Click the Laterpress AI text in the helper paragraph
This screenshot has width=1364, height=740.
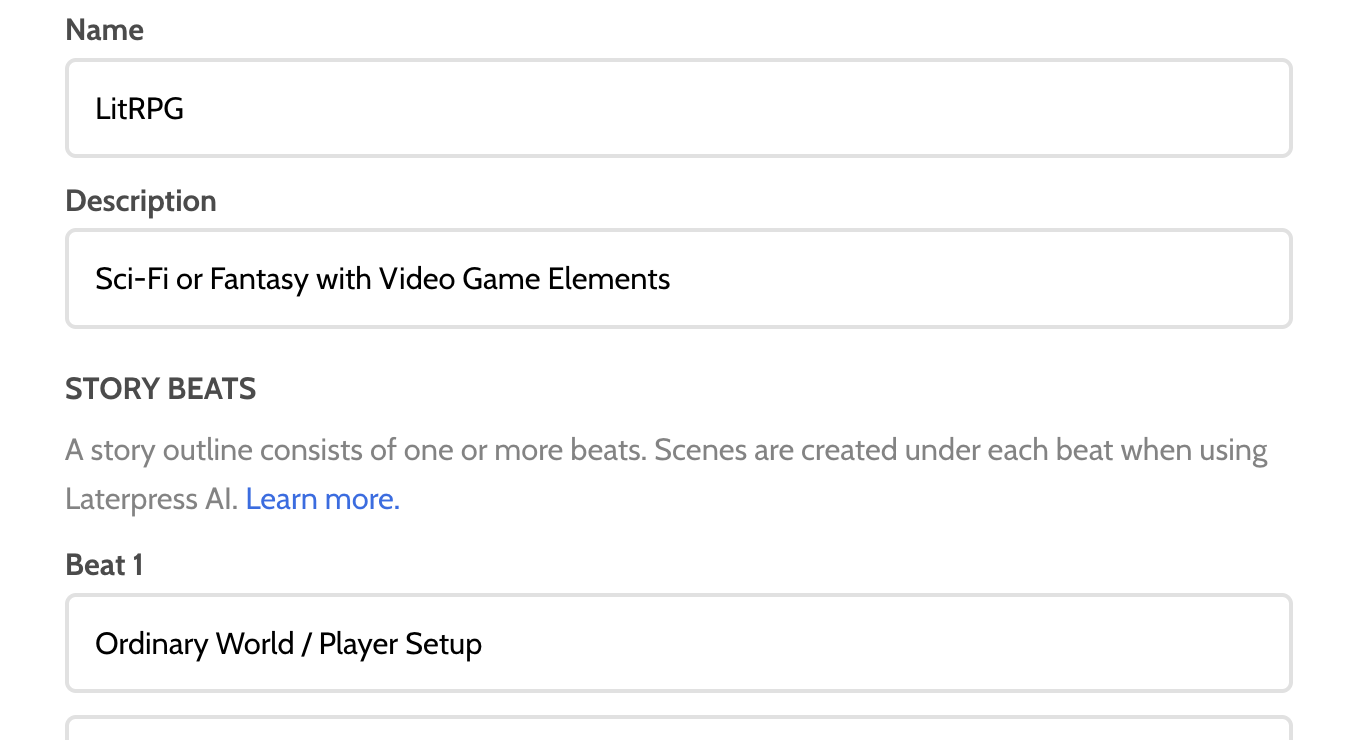coord(152,499)
